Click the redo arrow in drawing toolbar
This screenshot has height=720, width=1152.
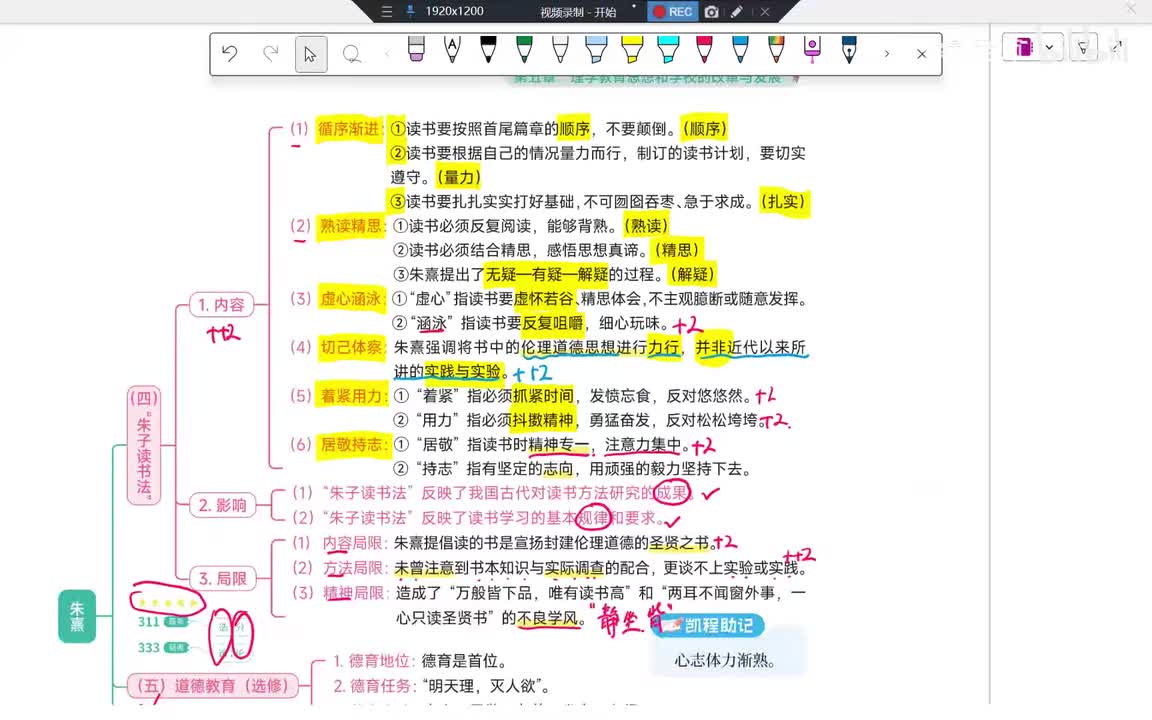[x=271, y=53]
